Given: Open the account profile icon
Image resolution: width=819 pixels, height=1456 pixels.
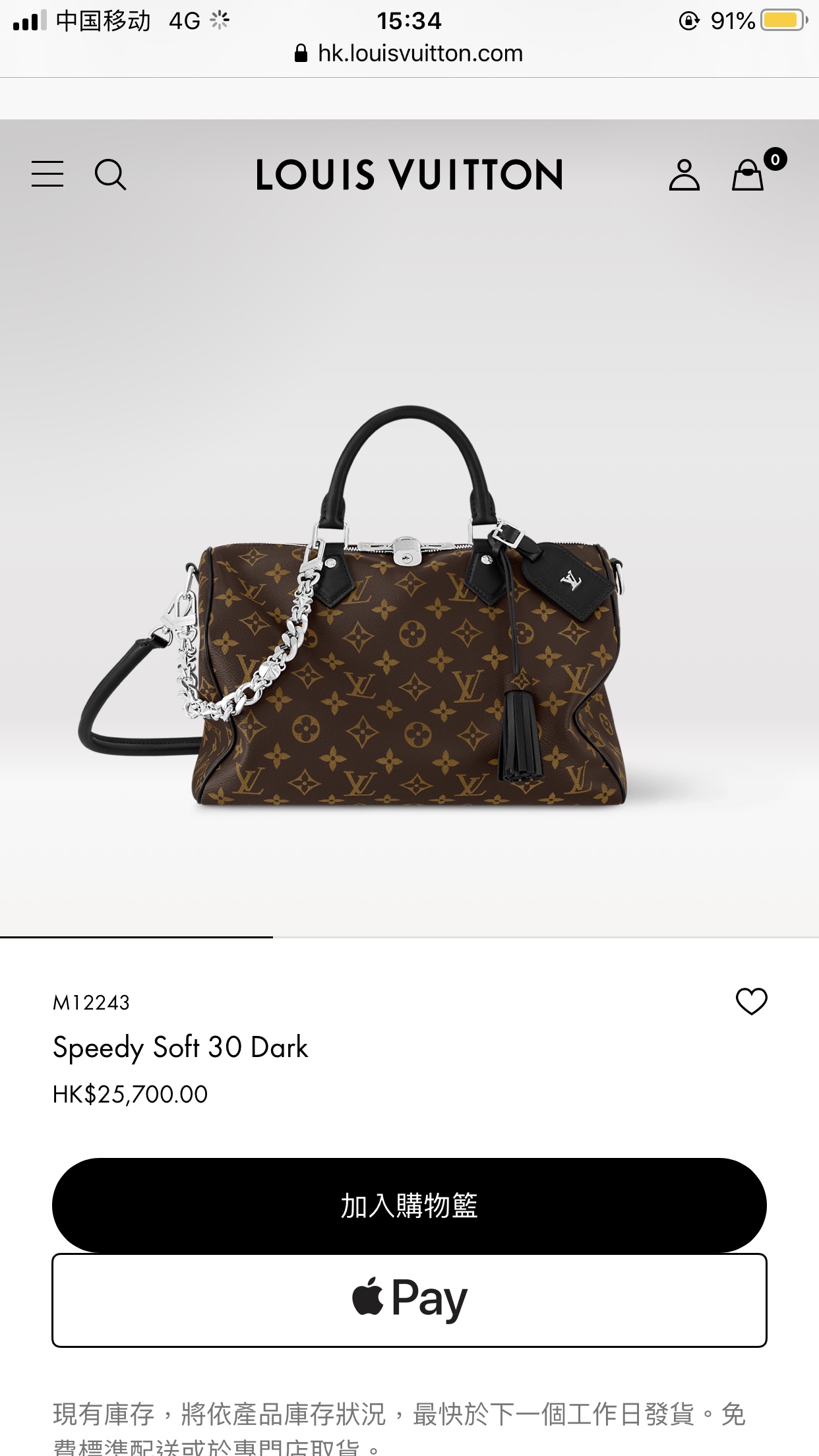Looking at the screenshot, I should coord(684,175).
